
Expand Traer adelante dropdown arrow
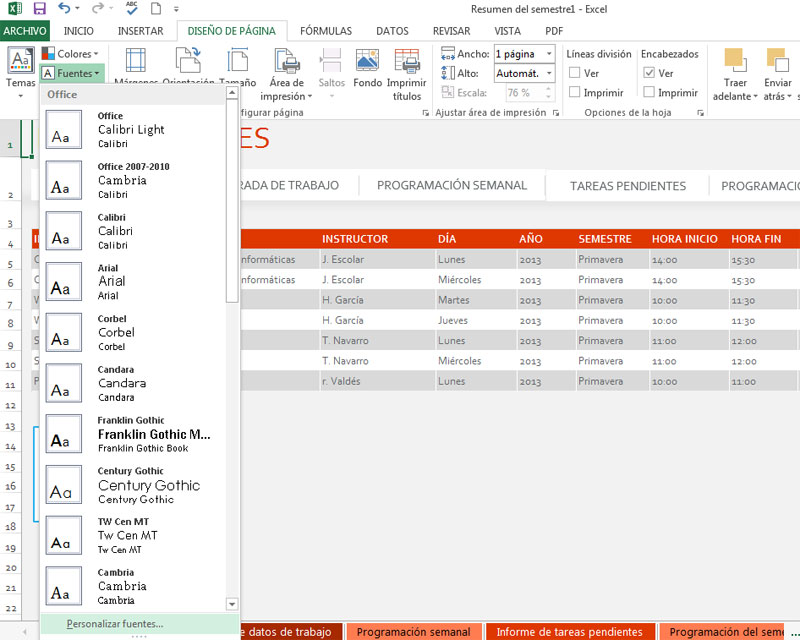click(x=755, y=96)
